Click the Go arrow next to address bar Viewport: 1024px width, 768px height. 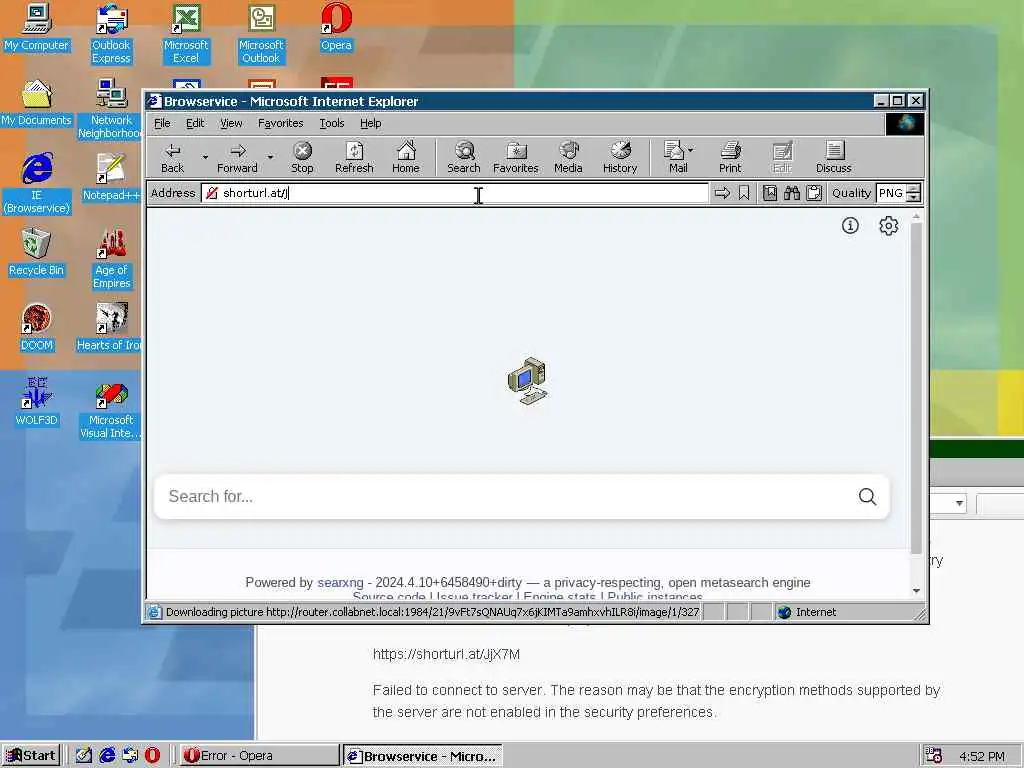722,193
